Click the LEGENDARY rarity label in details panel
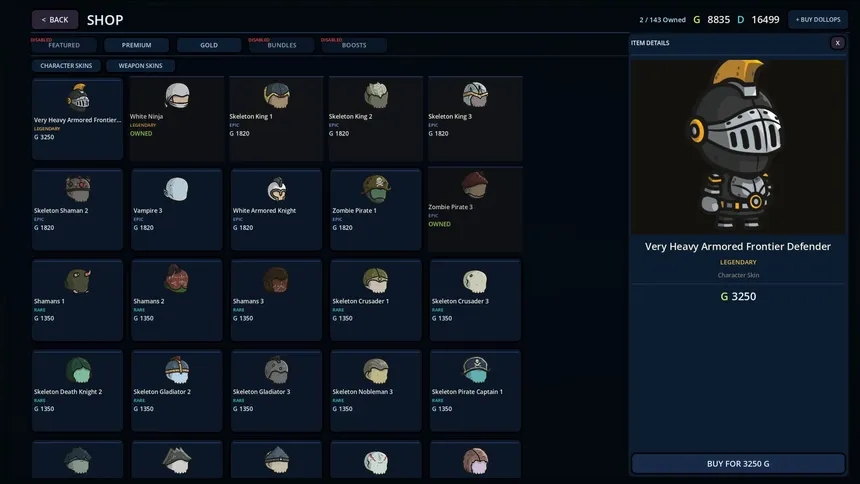 coord(738,262)
